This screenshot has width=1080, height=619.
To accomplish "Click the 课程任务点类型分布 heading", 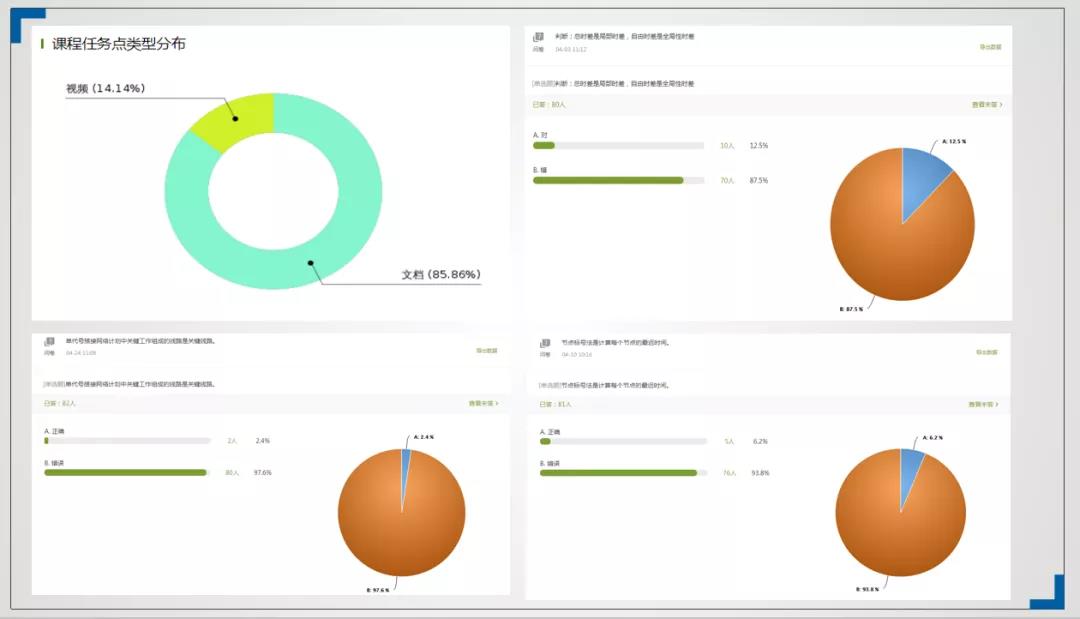I will click(x=118, y=44).
